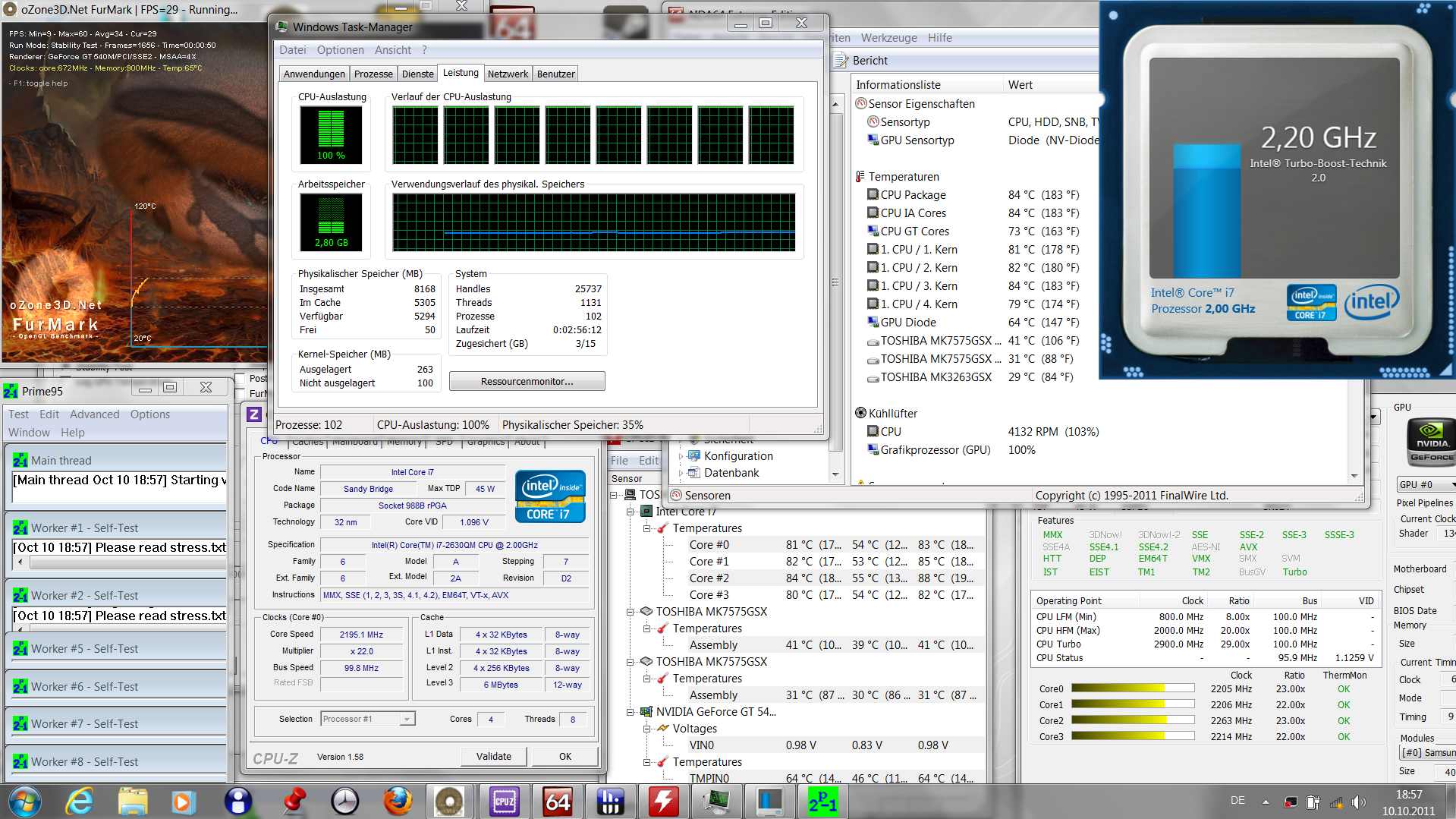Click the analog clock taskbar icon
Screen dimensions: 1456x819
tap(345, 802)
